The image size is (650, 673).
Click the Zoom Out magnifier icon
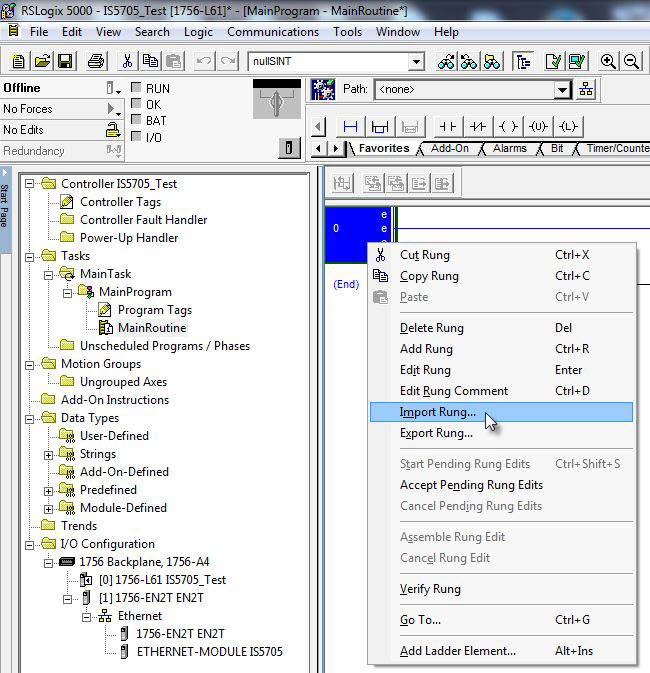pyautogui.click(x=632, y=62)
